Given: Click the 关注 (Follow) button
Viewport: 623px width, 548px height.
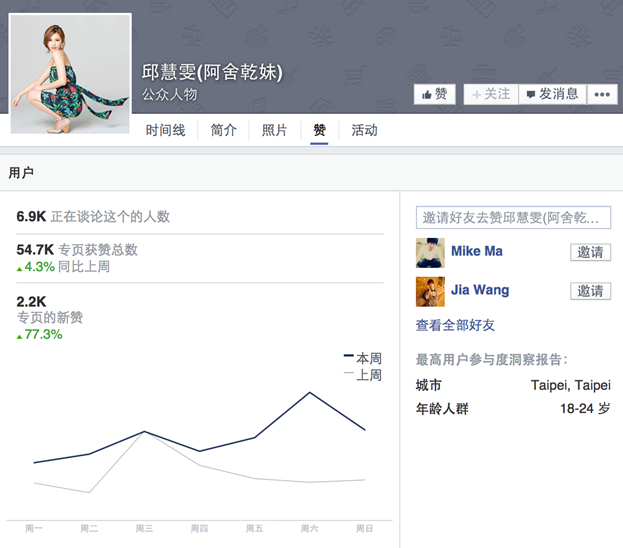Looking at the screenshot, I should [x=491, y=94].
